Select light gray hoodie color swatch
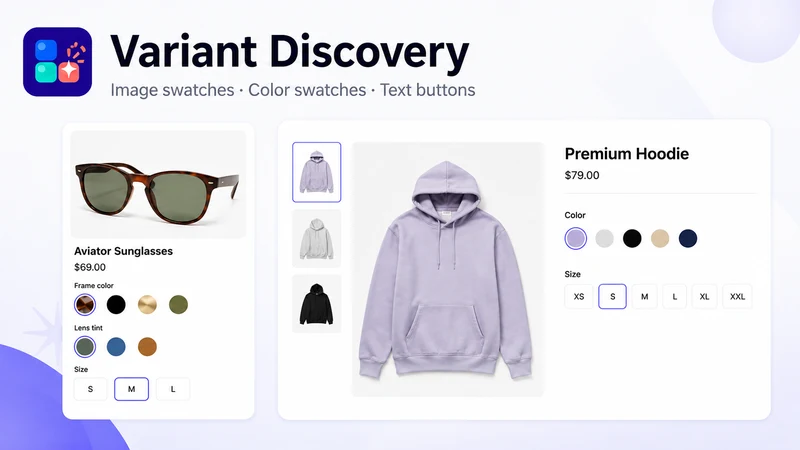 (x=604, y=238)
